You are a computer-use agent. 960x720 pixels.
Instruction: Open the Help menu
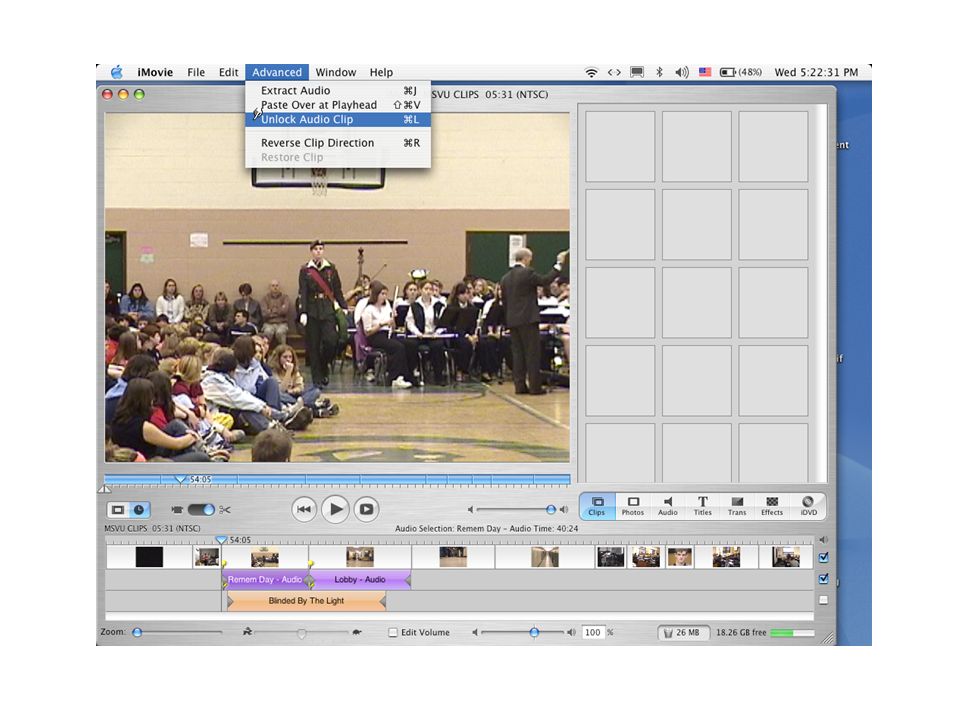click(x=381, y=72)
